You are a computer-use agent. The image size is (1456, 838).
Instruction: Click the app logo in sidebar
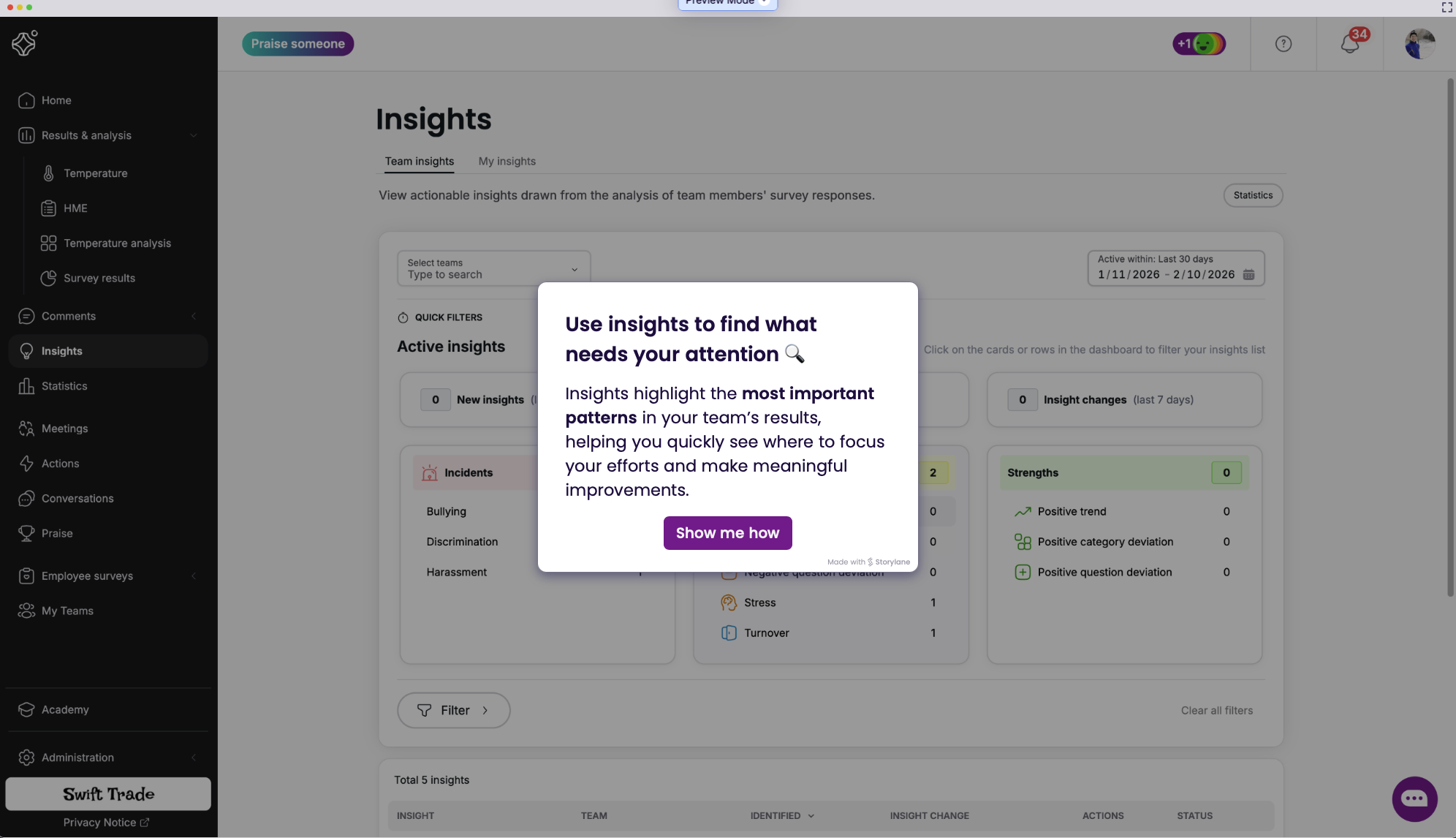(x=25, y=43)
